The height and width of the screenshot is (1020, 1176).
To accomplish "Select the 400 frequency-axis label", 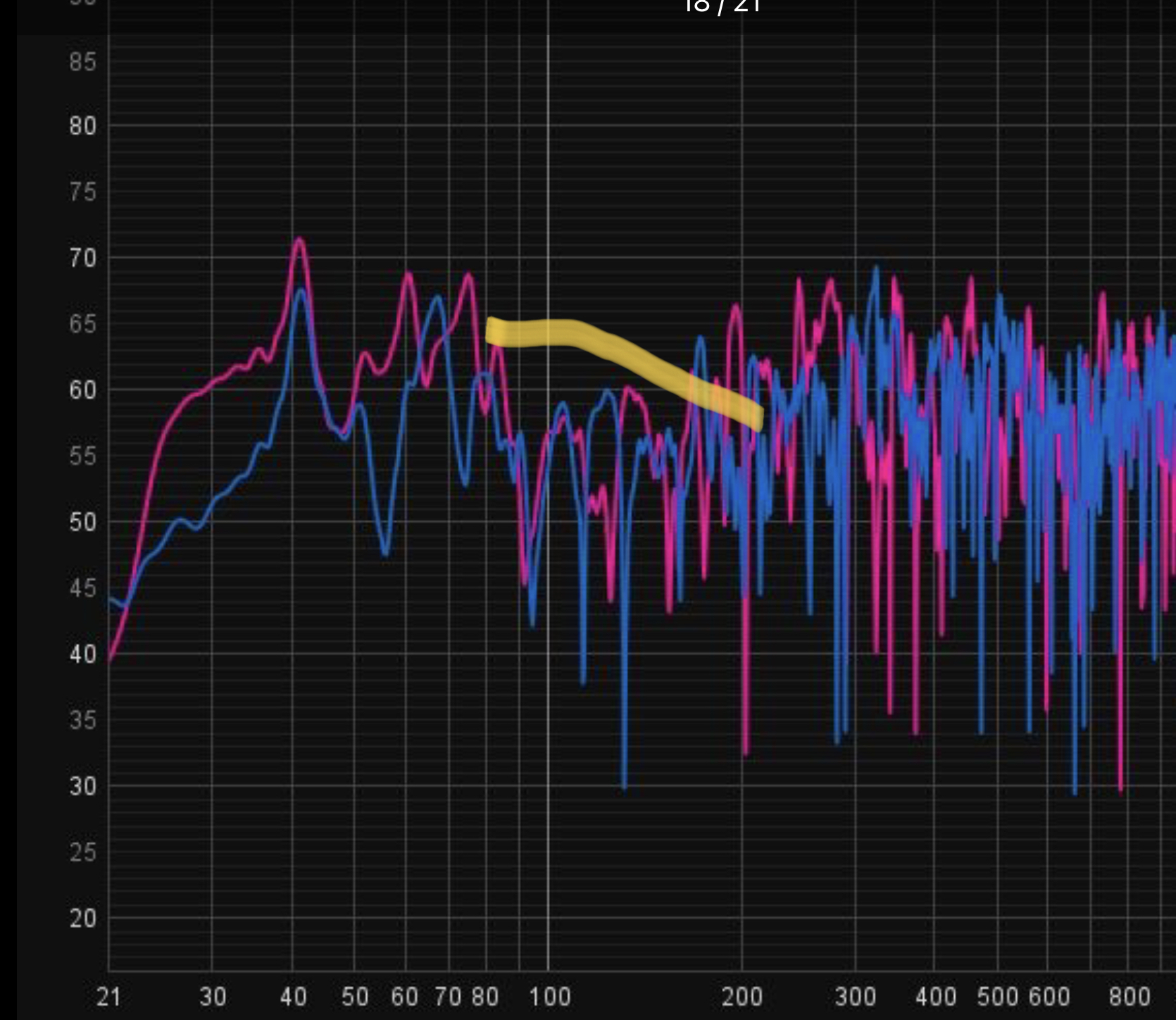I will click(936, 997).
